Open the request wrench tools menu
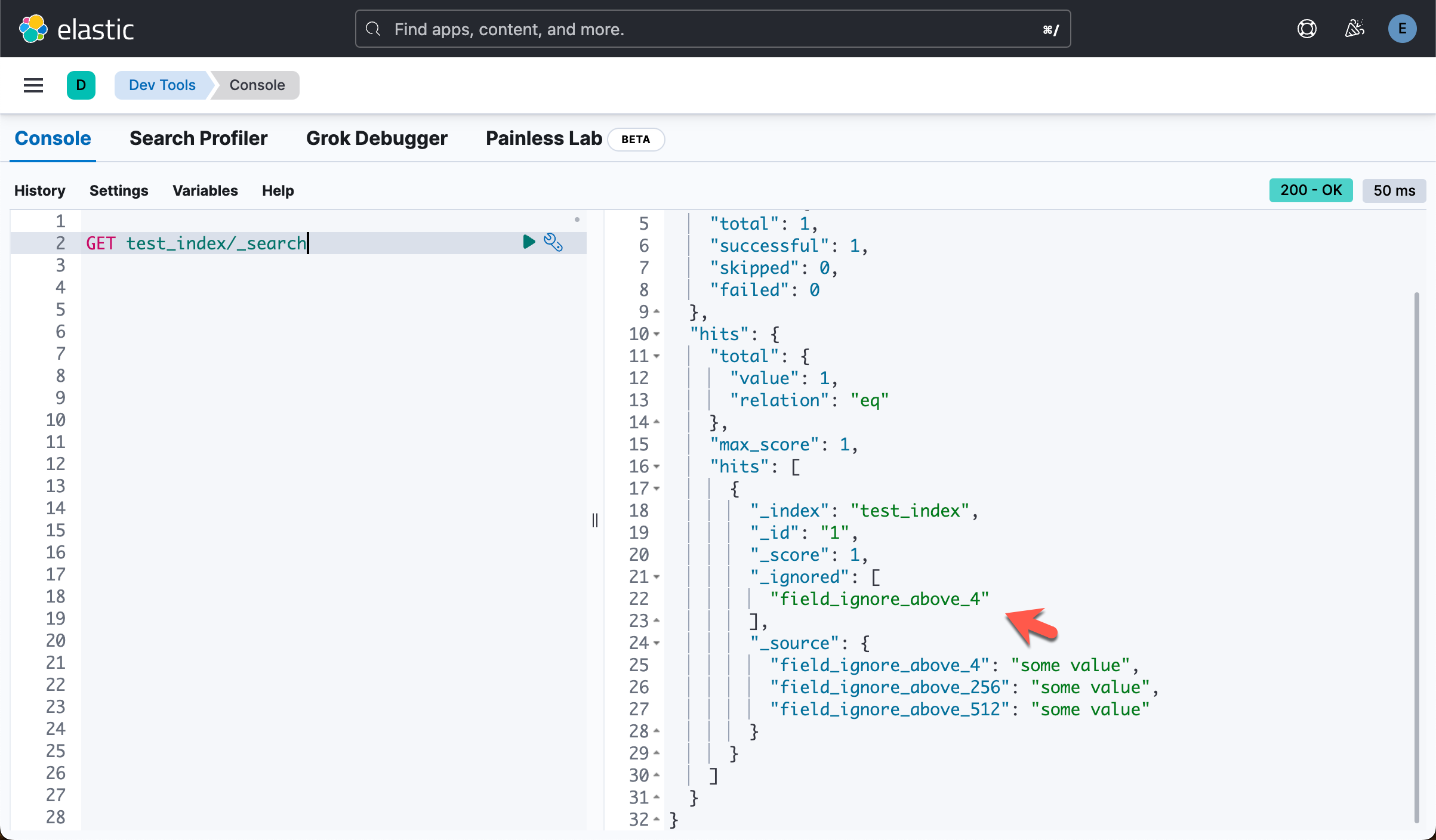The height and width of the screenshot is (840, 1436). 554,242
